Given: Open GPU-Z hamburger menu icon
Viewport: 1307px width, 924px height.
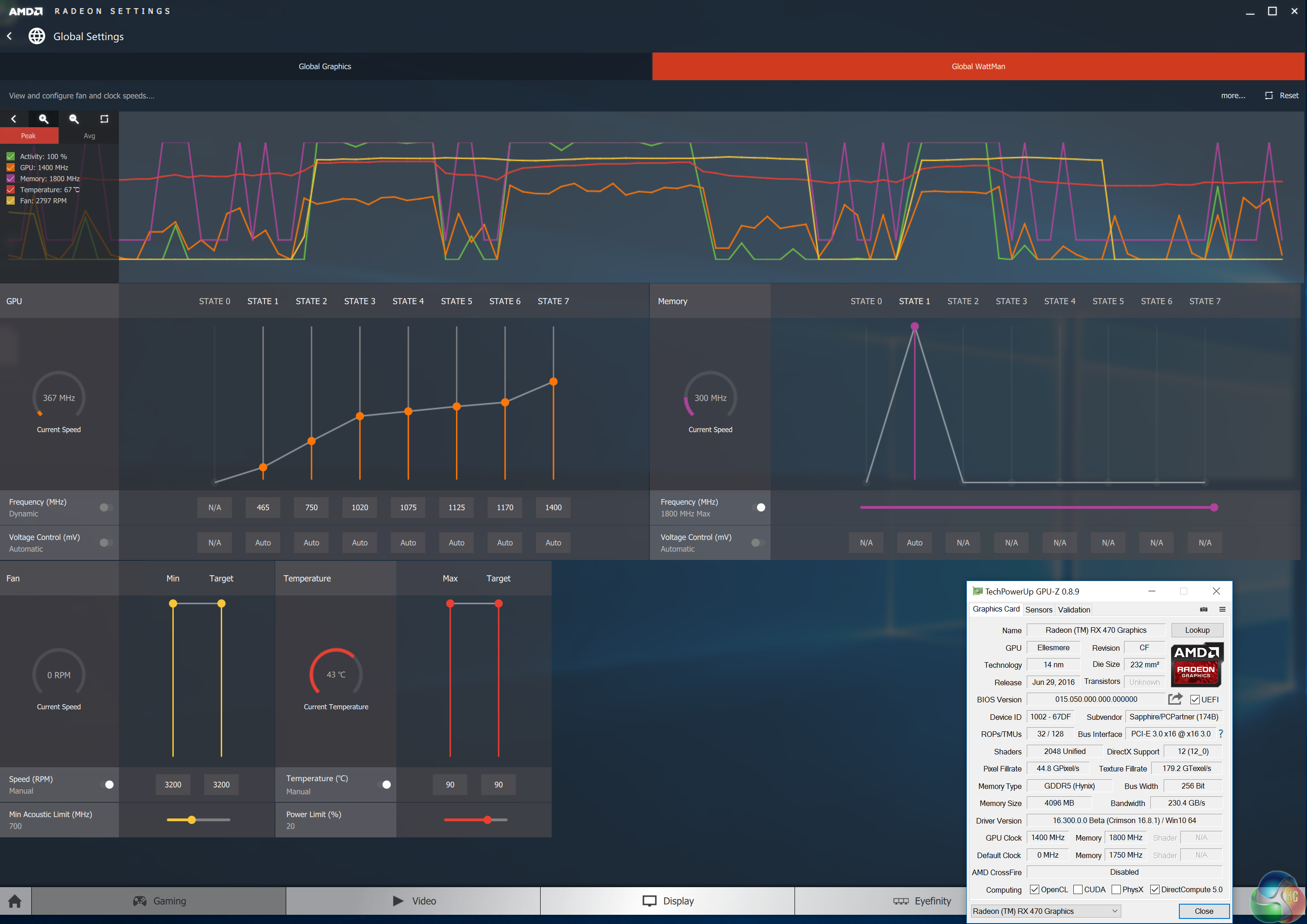Looking at the screenshot, I should (1222, 609).
